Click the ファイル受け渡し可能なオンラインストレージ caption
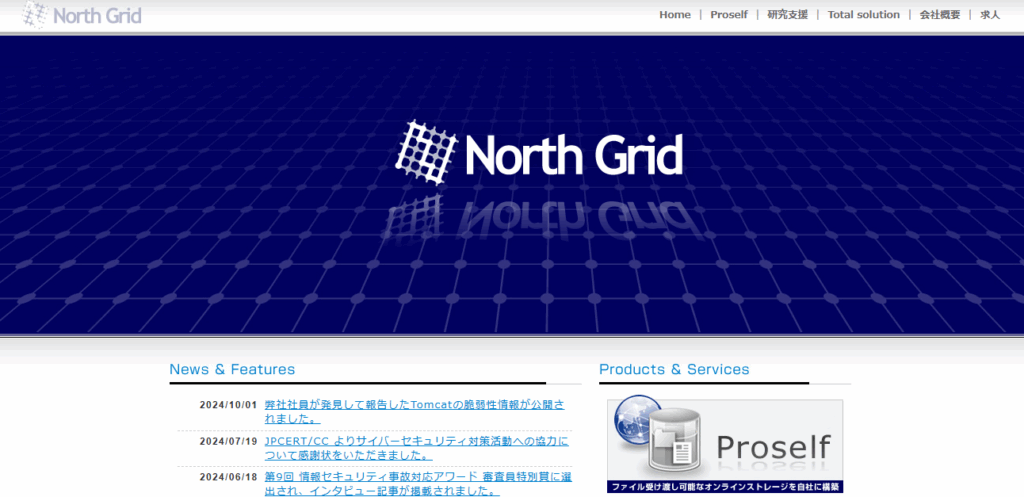 [x=725, y=487]
